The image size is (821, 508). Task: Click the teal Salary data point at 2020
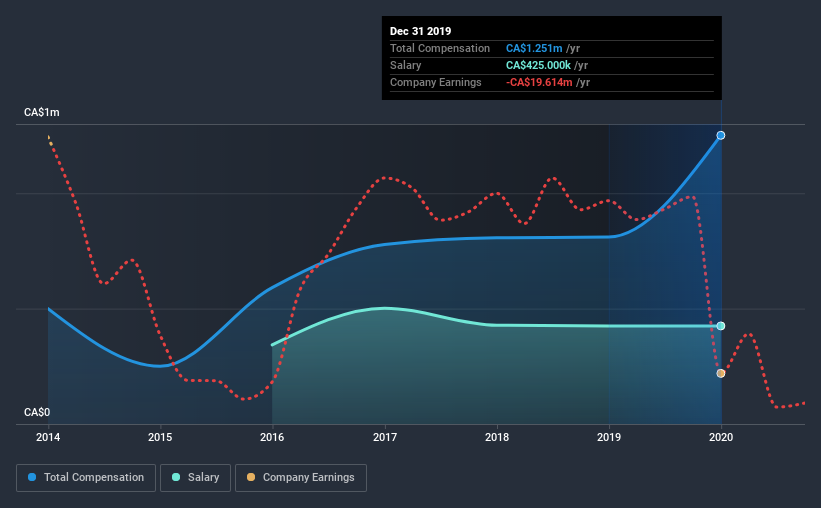click(721, 326)
